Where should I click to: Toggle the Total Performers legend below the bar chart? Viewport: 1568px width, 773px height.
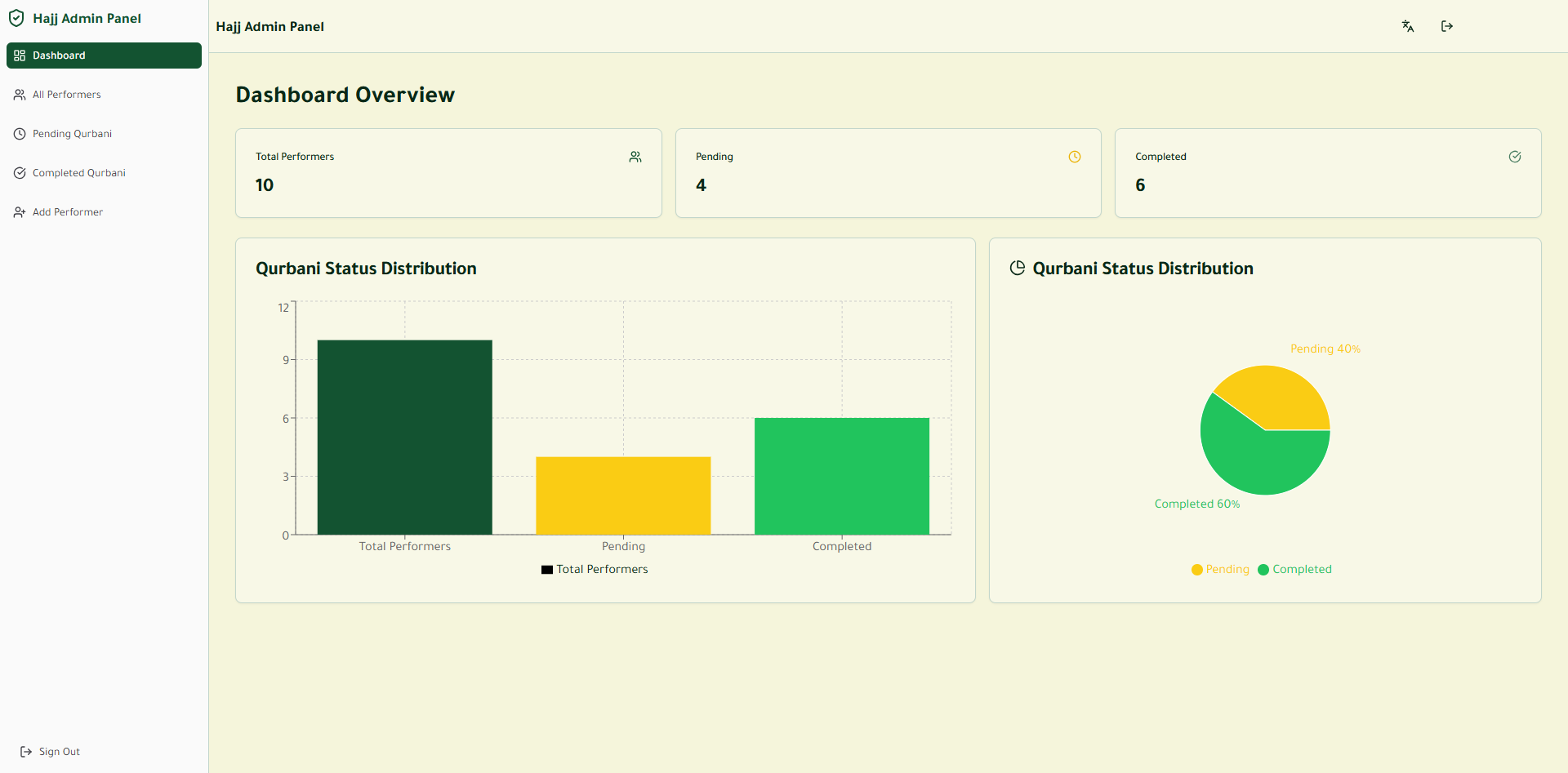(x=595, y=569)
